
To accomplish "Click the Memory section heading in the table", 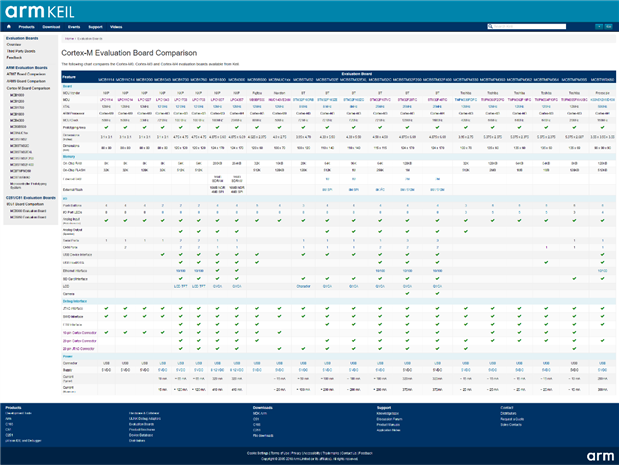I will coord(69,156).
